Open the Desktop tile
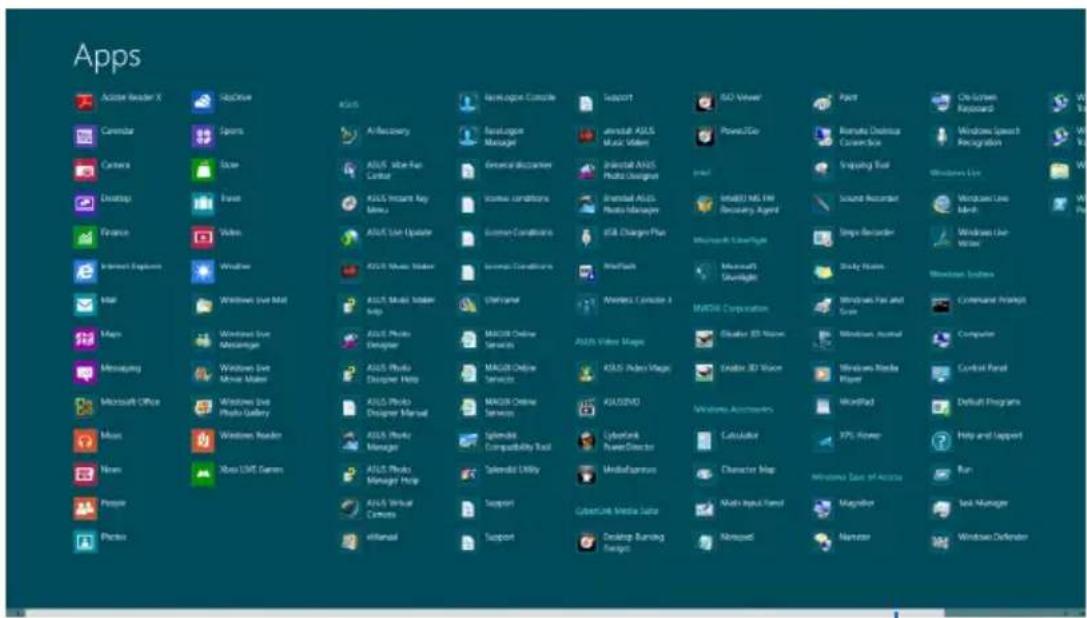Viewport: 1087px width, 618px height. click(103, 203)
